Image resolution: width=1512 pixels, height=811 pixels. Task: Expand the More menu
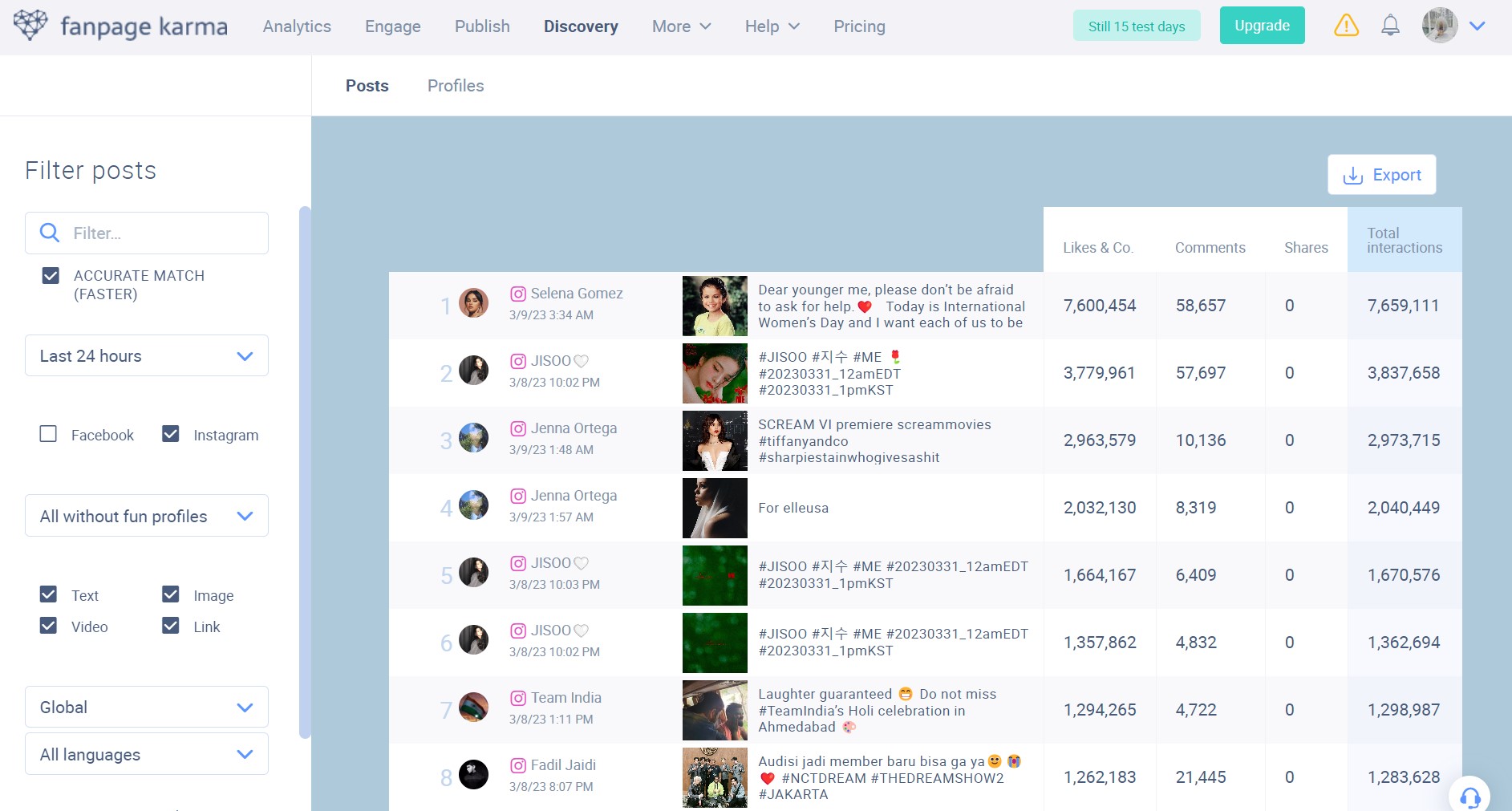682,26
